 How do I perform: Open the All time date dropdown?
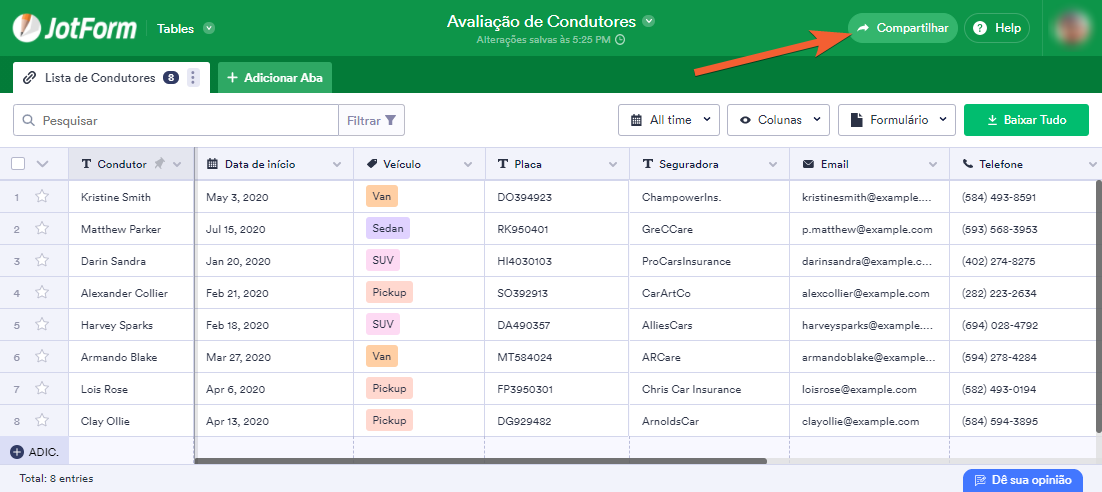(668, 120)
